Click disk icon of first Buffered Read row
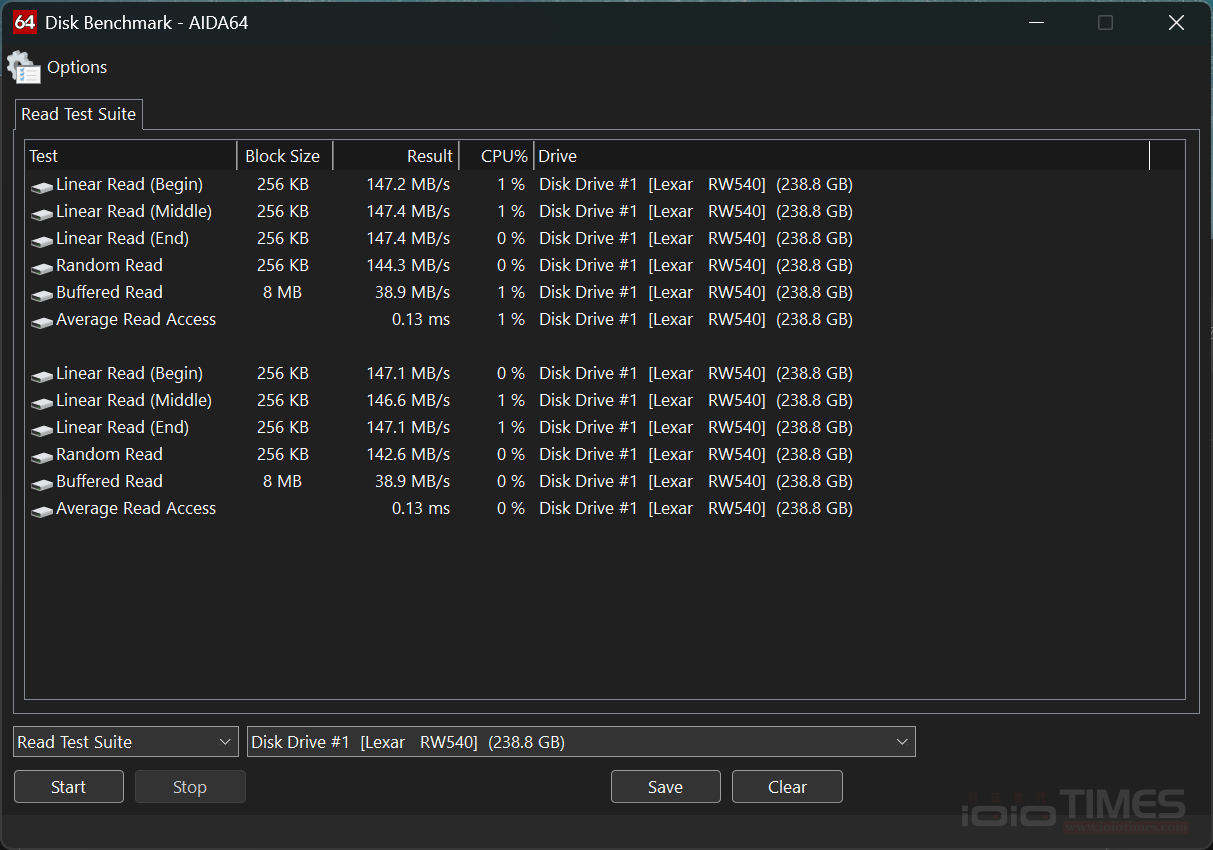1213x850 pixels. tap(41, 295)
